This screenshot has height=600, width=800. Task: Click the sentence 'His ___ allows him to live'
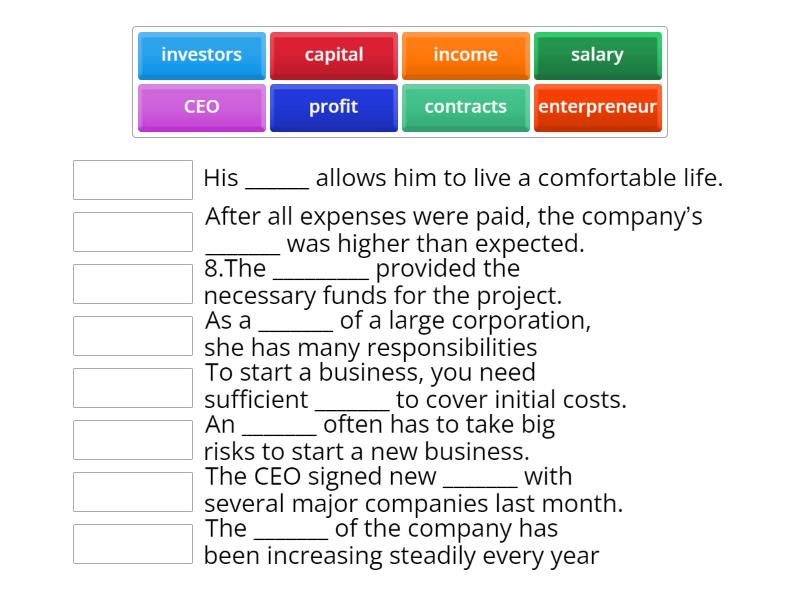462,179
